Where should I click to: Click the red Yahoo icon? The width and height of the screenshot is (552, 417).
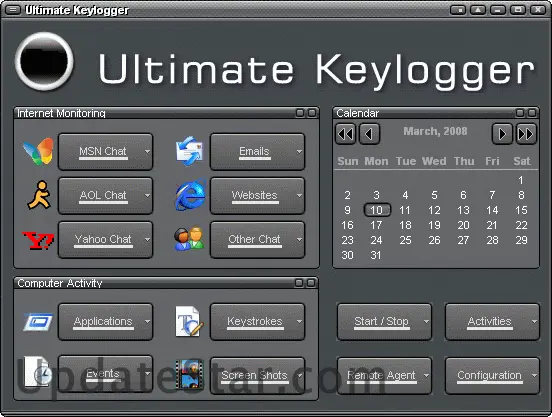point(38,240)
